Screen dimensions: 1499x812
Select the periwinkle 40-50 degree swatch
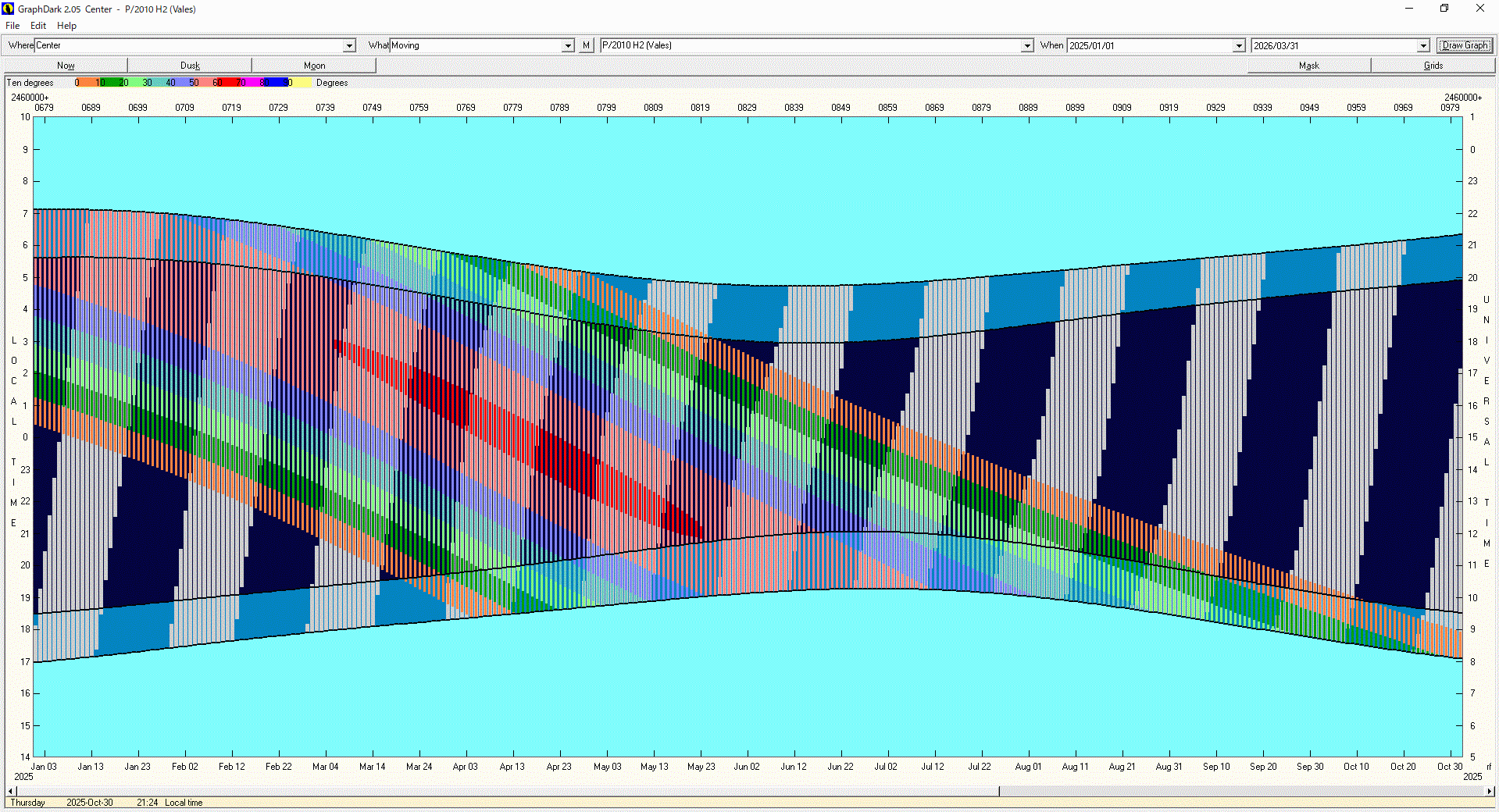[x=181, y=83]
